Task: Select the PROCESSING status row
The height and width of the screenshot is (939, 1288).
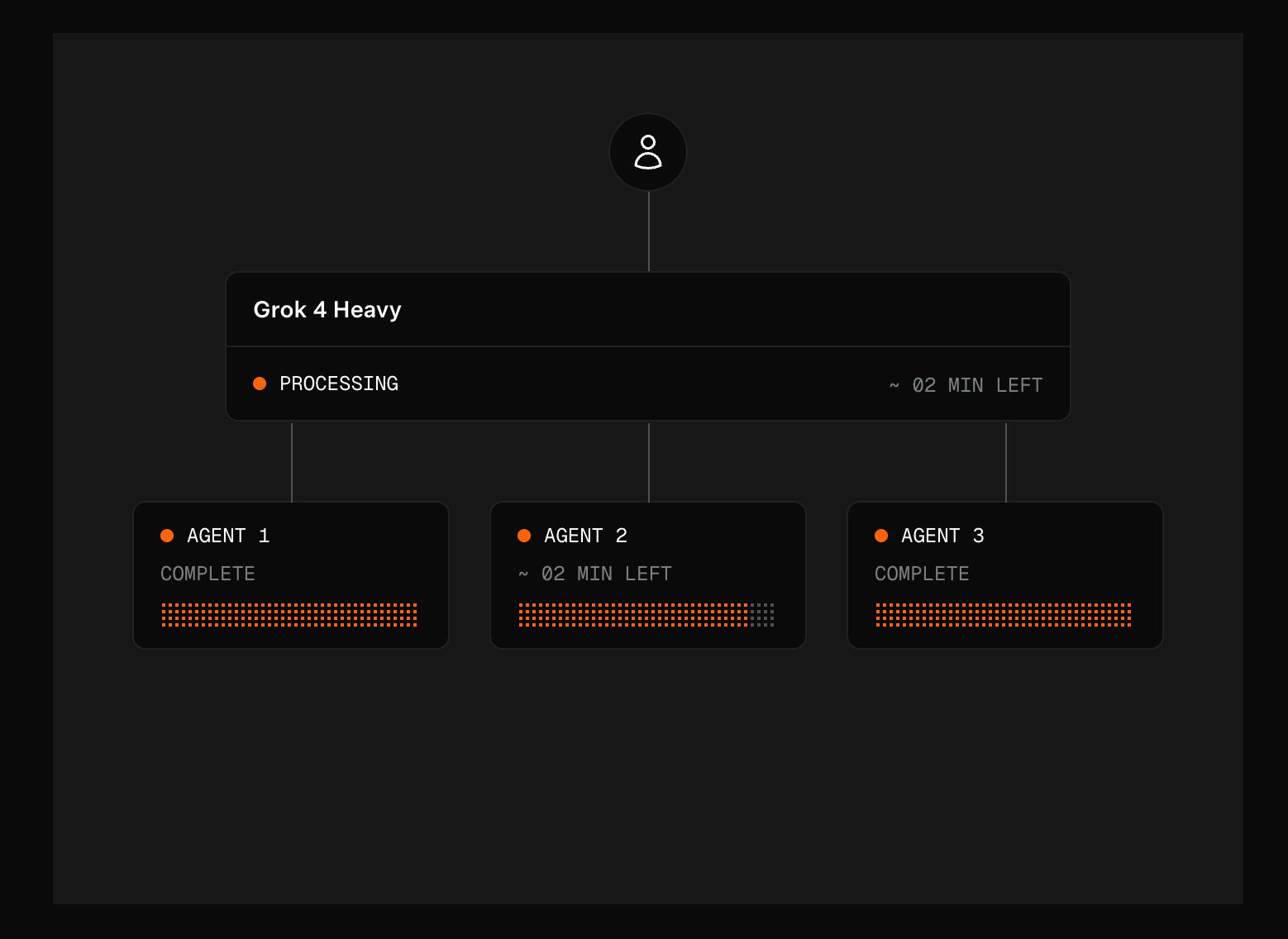Action: (x=648, y=383)
